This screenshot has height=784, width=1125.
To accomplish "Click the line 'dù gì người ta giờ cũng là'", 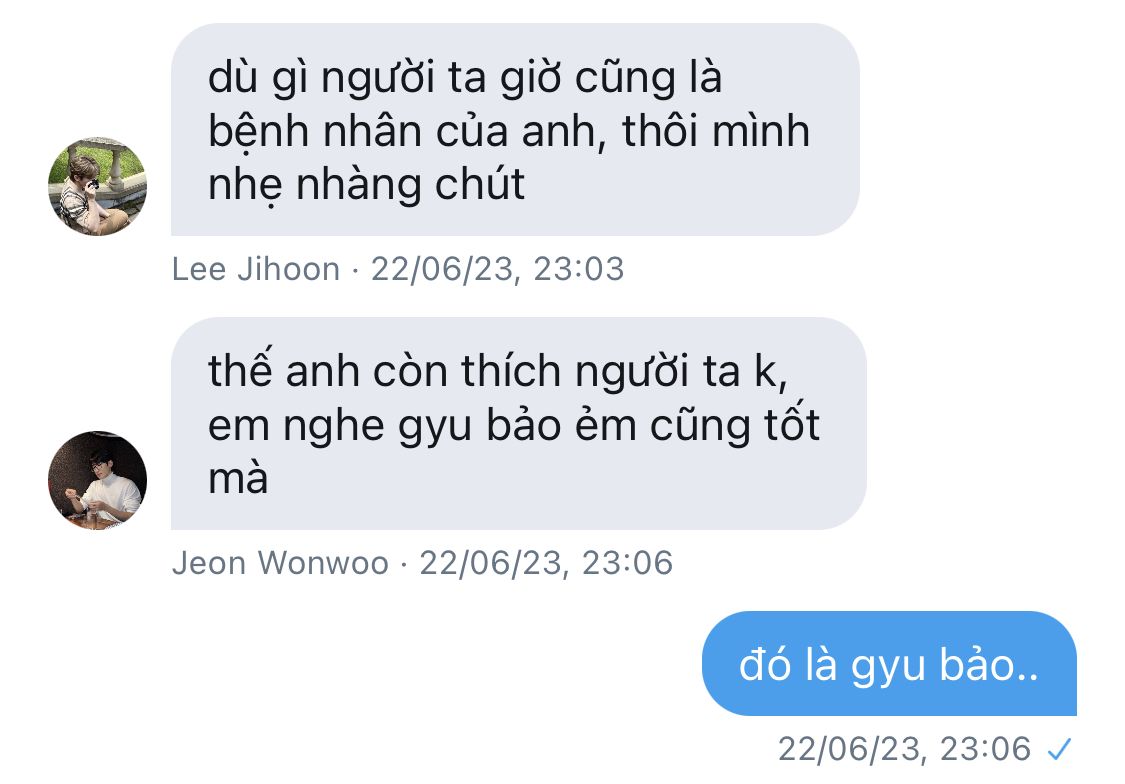I will point(465,78).
